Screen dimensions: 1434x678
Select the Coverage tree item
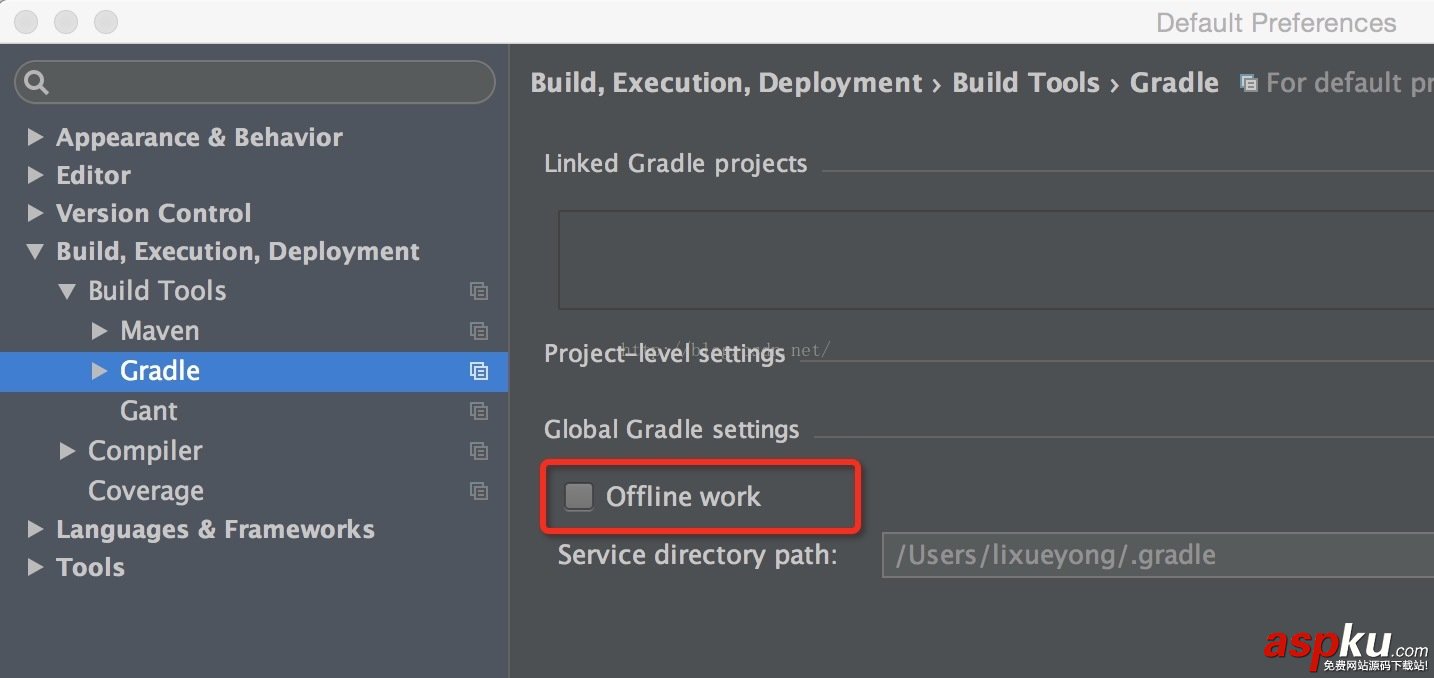(146, 491)
